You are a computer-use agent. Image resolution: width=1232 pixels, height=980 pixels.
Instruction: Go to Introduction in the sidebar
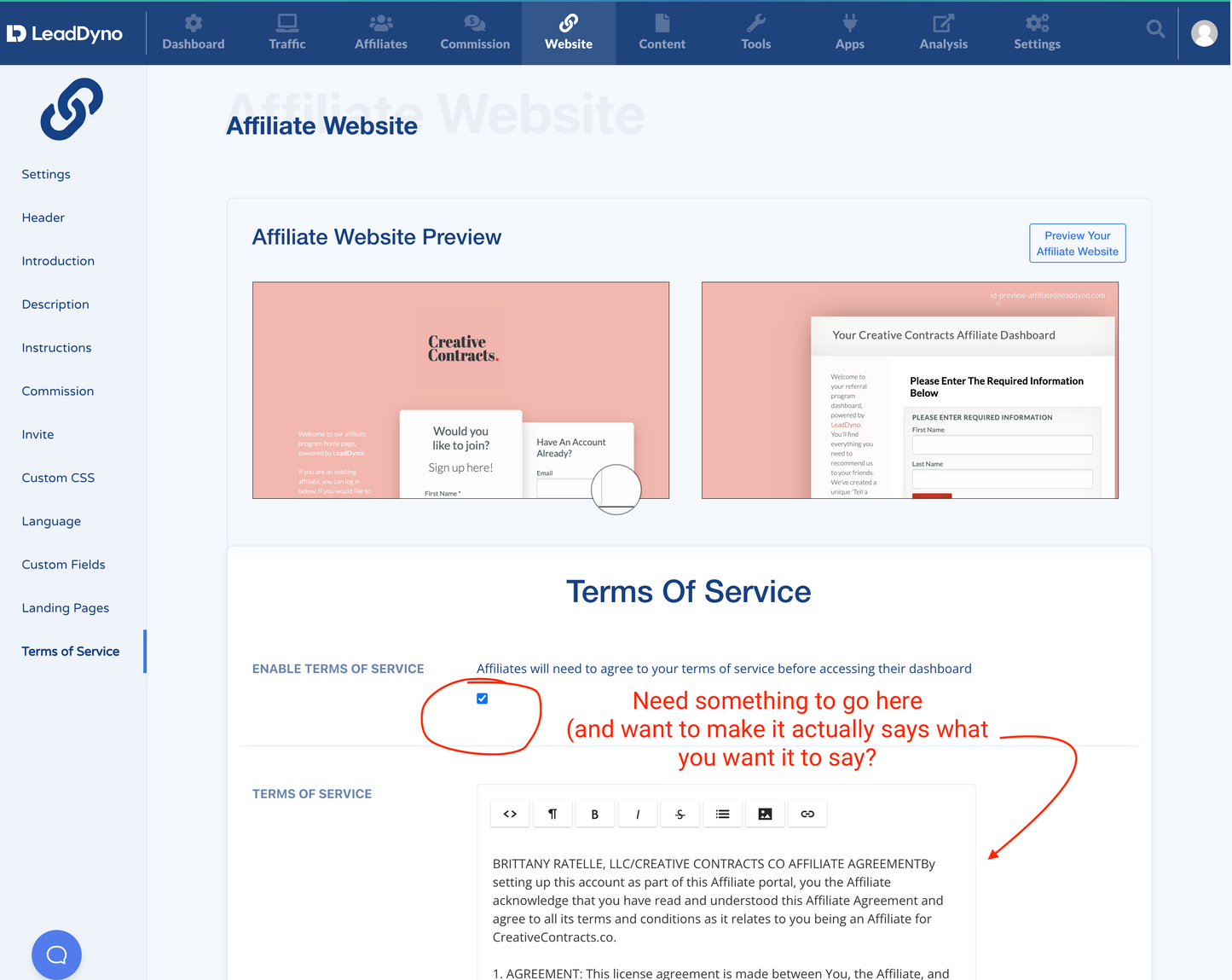(x=58, y=261)
